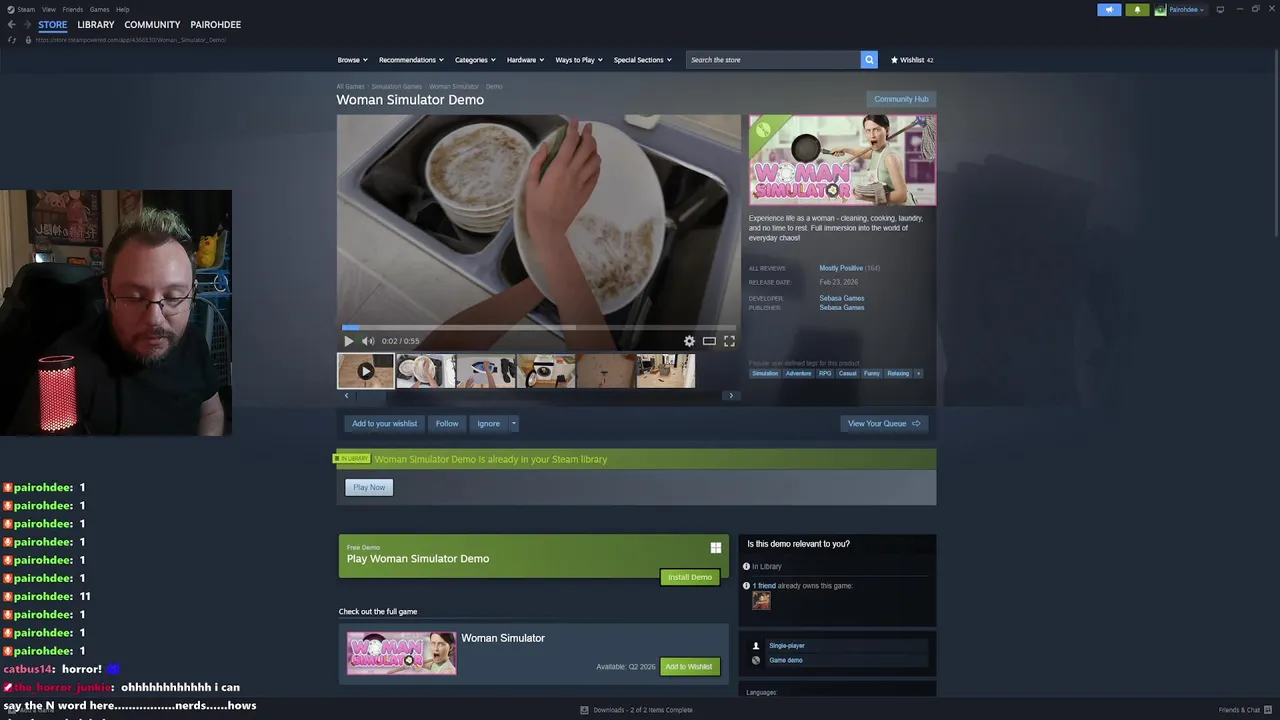
Task: Select the STORE tab
Action: 53,24
